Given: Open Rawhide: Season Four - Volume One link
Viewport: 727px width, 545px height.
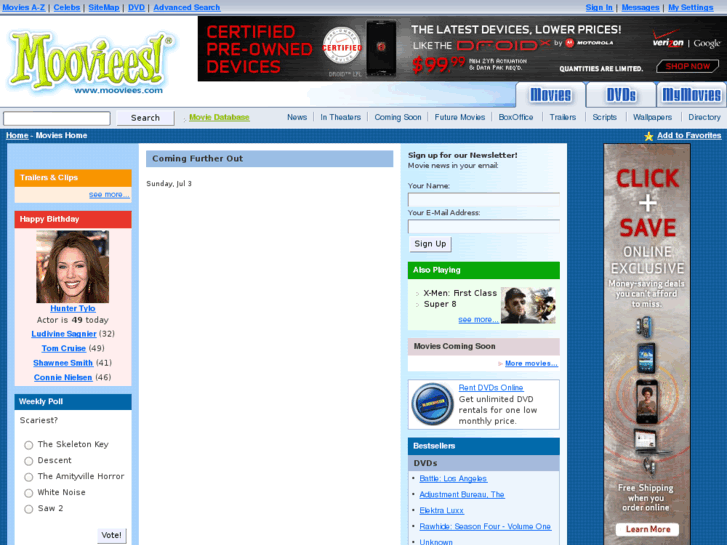Looking at the screenshot, I should click(x=485, y=526).
